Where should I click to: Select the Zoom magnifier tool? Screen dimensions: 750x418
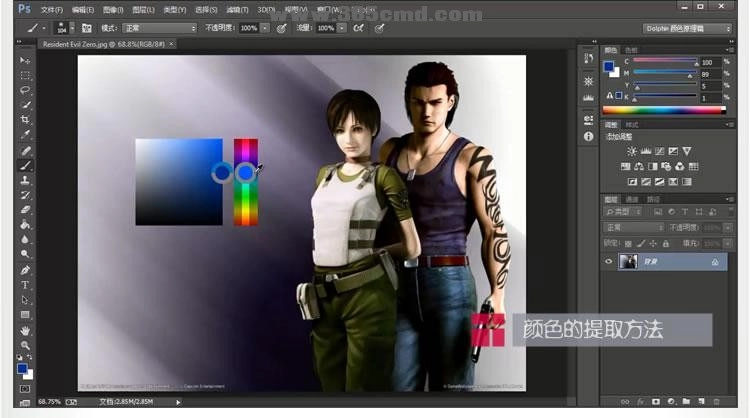pos(25,345)
